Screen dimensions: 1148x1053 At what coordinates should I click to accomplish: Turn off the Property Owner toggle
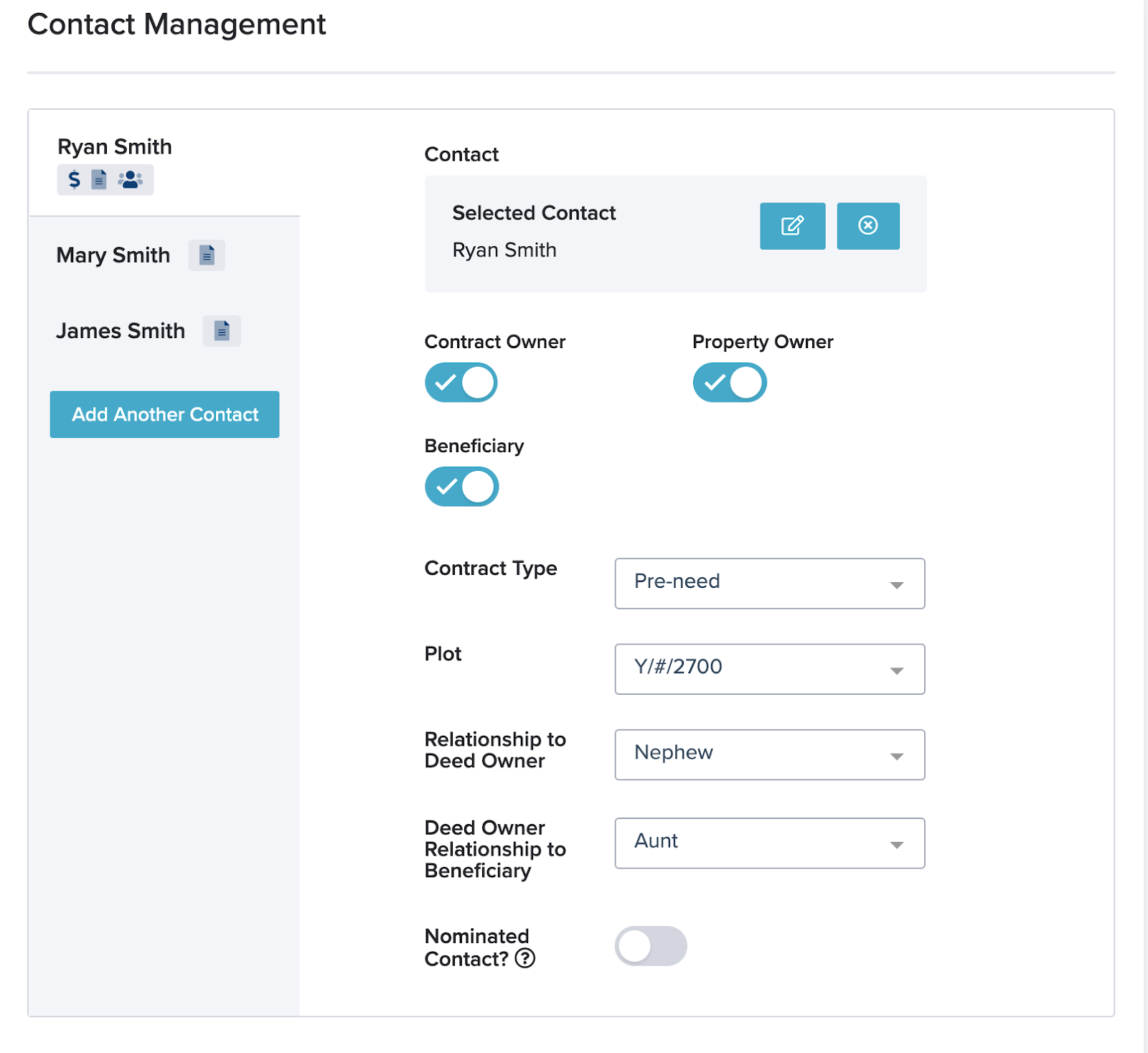click(x=729, y=383)
